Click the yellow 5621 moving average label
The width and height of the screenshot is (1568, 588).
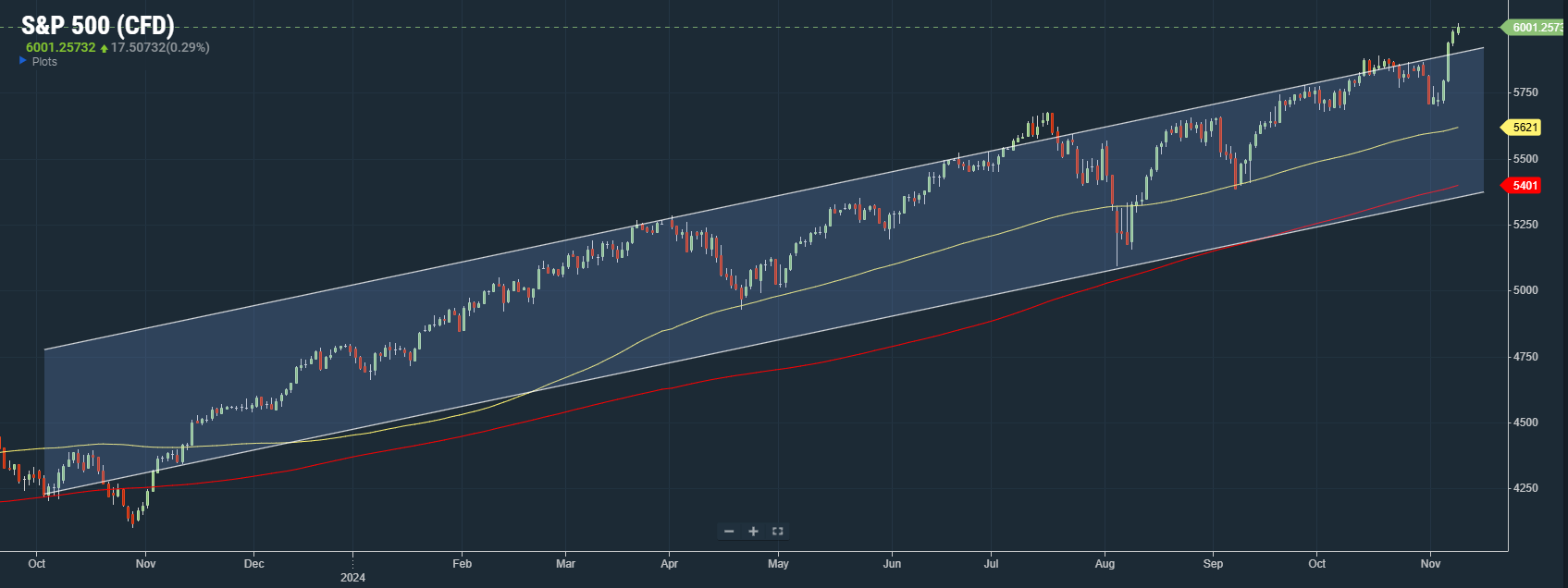point(1524,128)
